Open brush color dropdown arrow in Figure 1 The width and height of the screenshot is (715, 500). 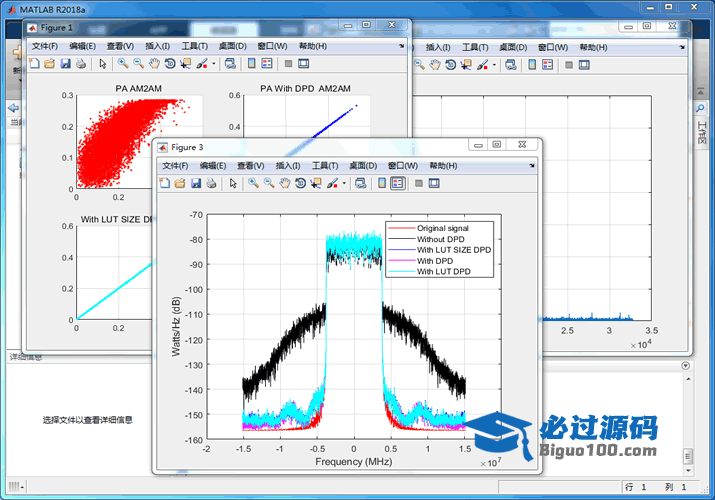pos(213,64)
